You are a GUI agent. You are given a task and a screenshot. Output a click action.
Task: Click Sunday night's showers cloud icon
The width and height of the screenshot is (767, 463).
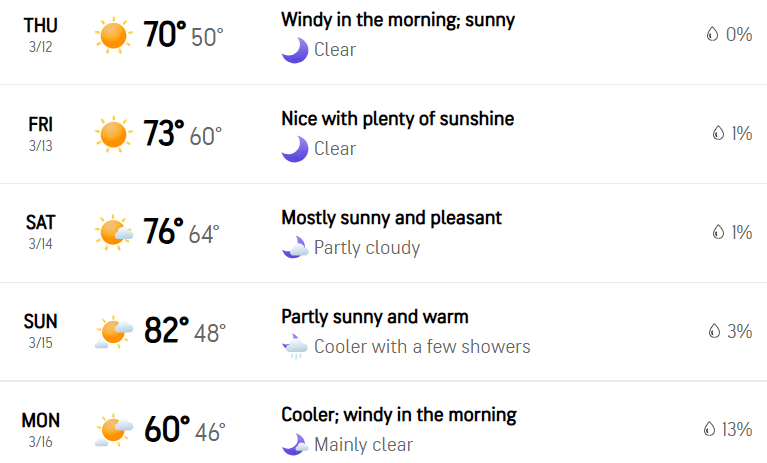[x=295, y=346]
